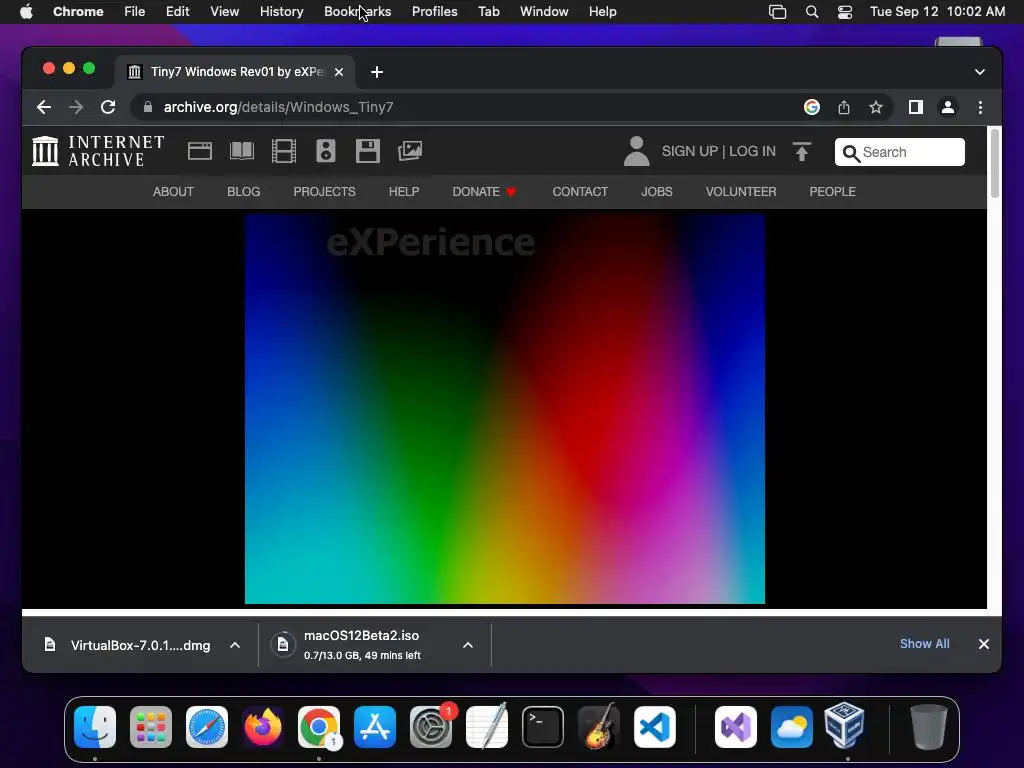Open the Apple menu
The image size is (1024, 768).
[26, 12]
